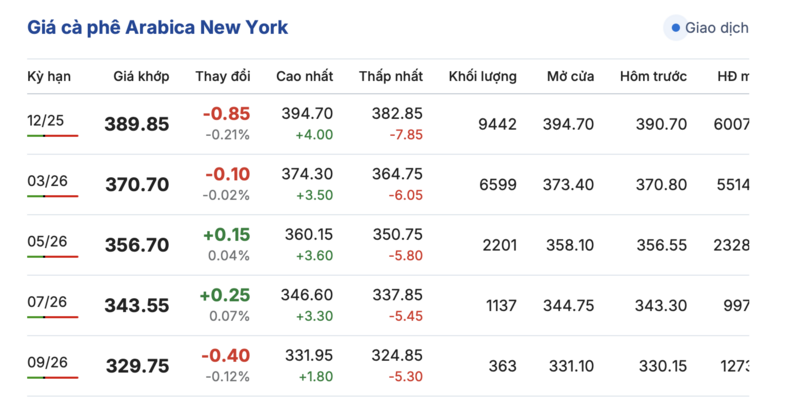The width and height of the screenshot is (800, 412).
Task: Click the Thay đổi column header
Action: (x=222, y=76)
